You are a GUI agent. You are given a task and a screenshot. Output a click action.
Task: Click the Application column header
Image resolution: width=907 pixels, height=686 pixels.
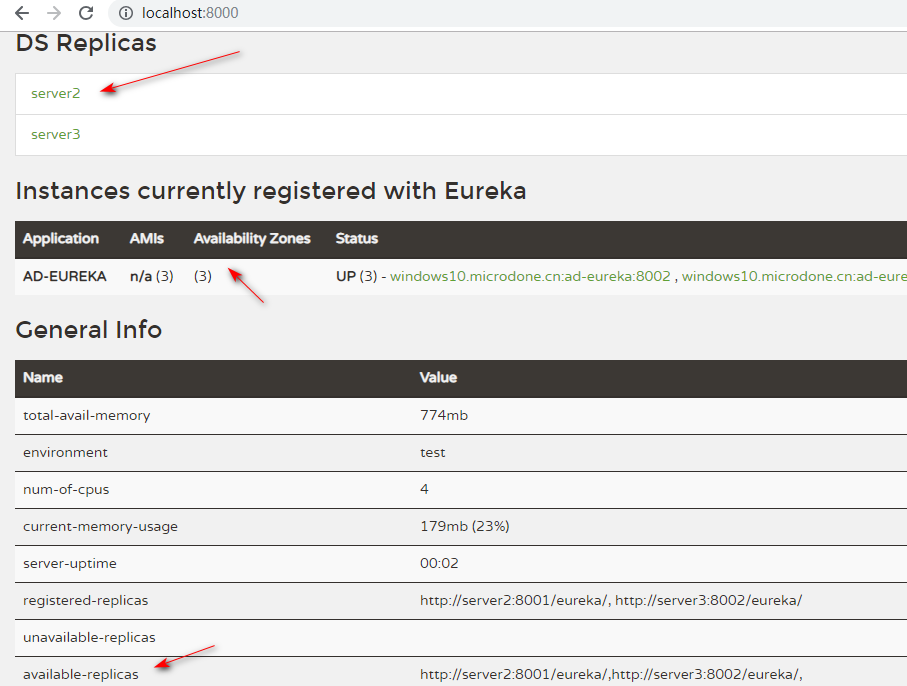point(61,238)
